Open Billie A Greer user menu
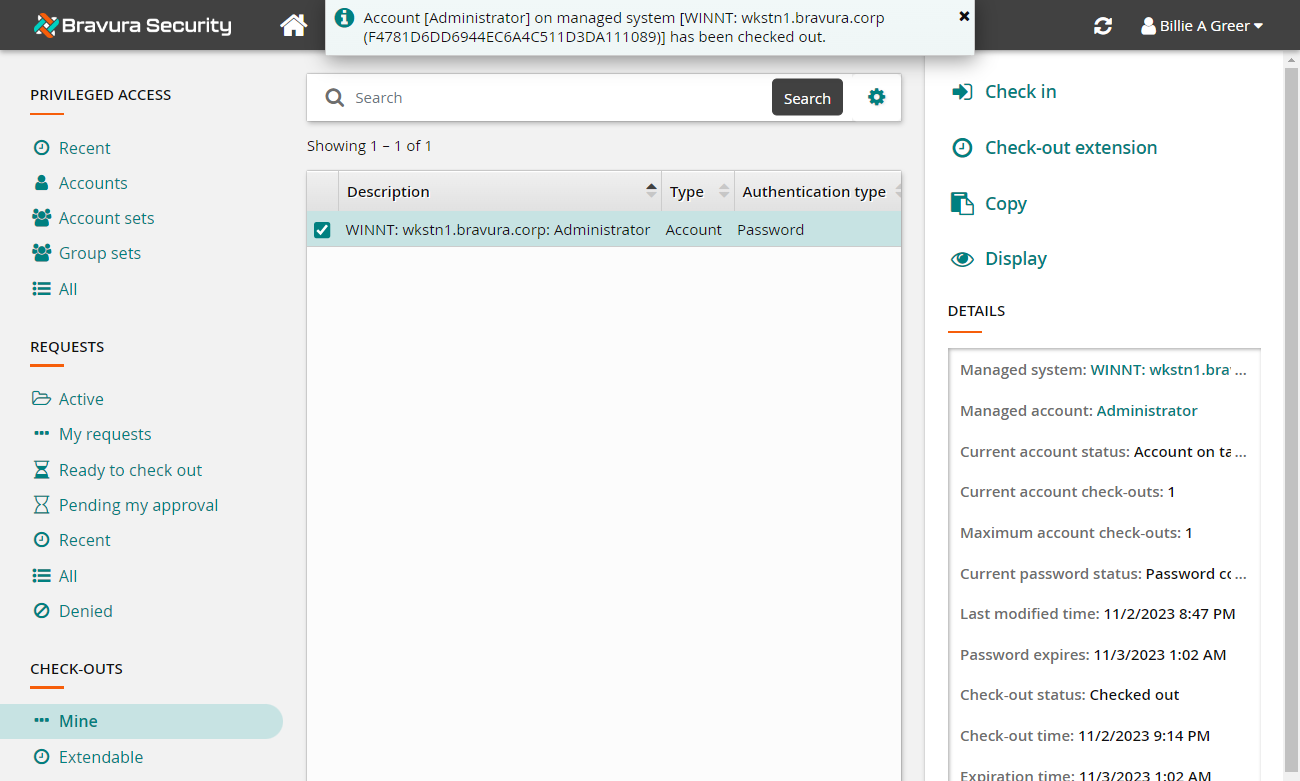This screenshot has width=1300, height=781. 1202,26
